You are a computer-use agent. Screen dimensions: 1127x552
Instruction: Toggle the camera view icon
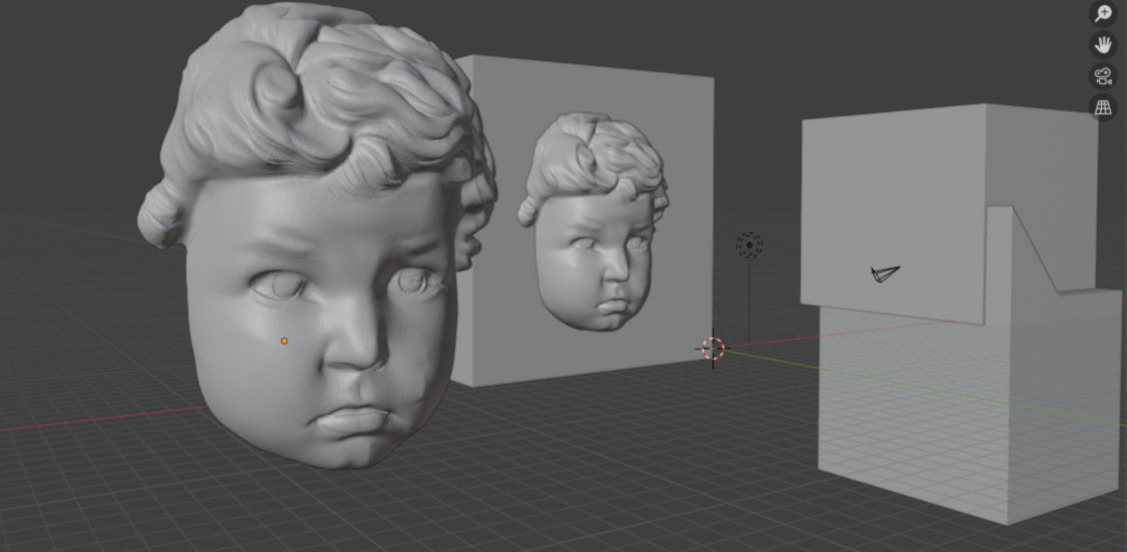(x=1102, y=77)
